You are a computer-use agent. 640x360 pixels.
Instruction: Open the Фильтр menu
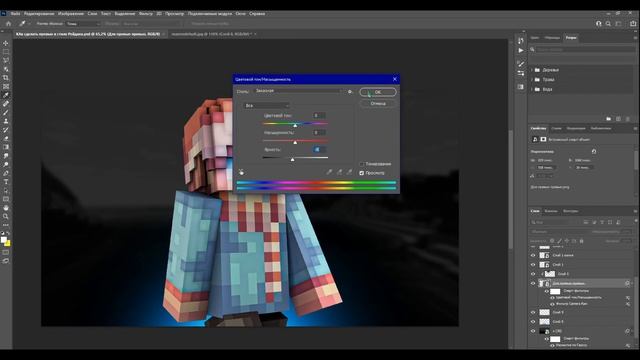145,13
